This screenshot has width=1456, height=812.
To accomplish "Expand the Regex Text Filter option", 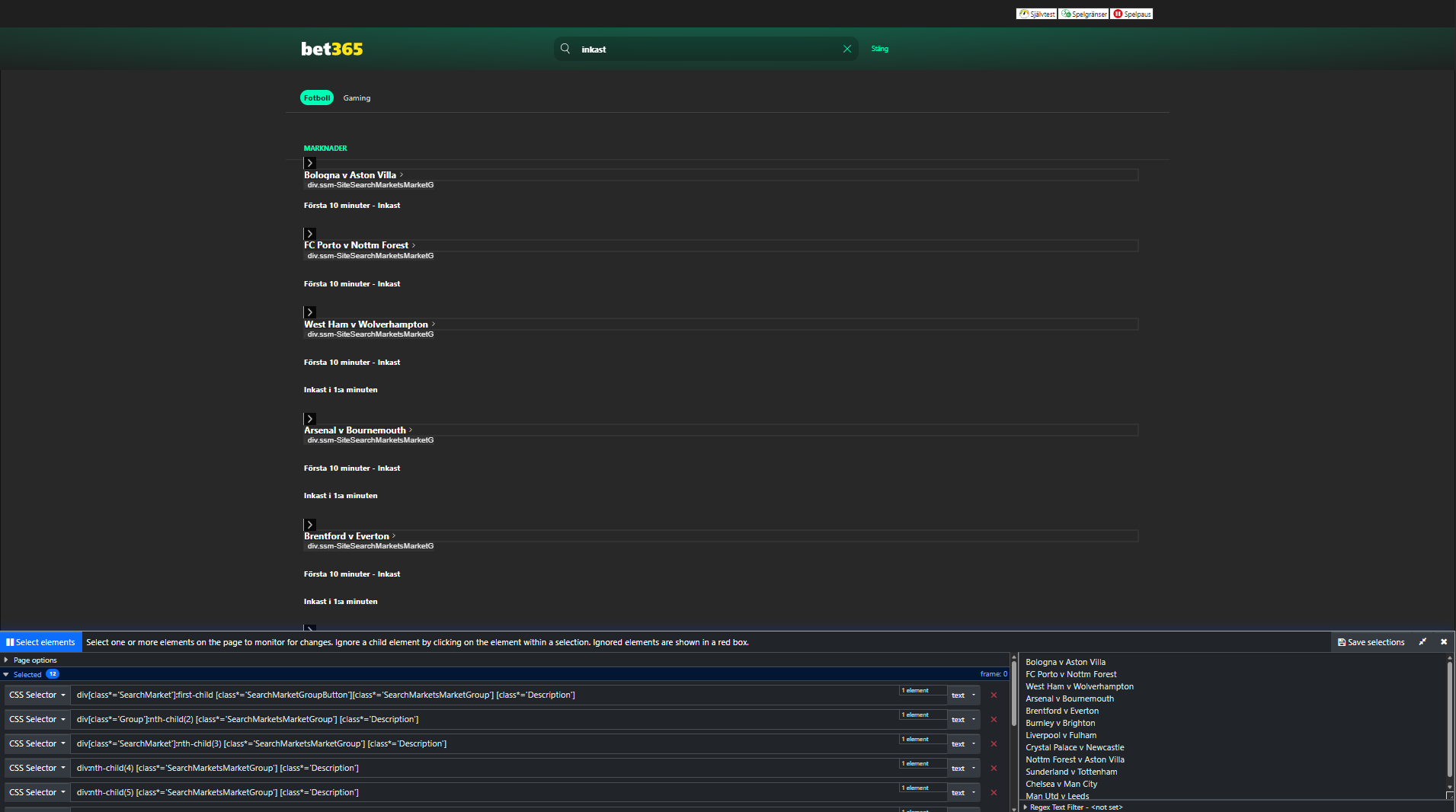I will [x=1075, y=807].
